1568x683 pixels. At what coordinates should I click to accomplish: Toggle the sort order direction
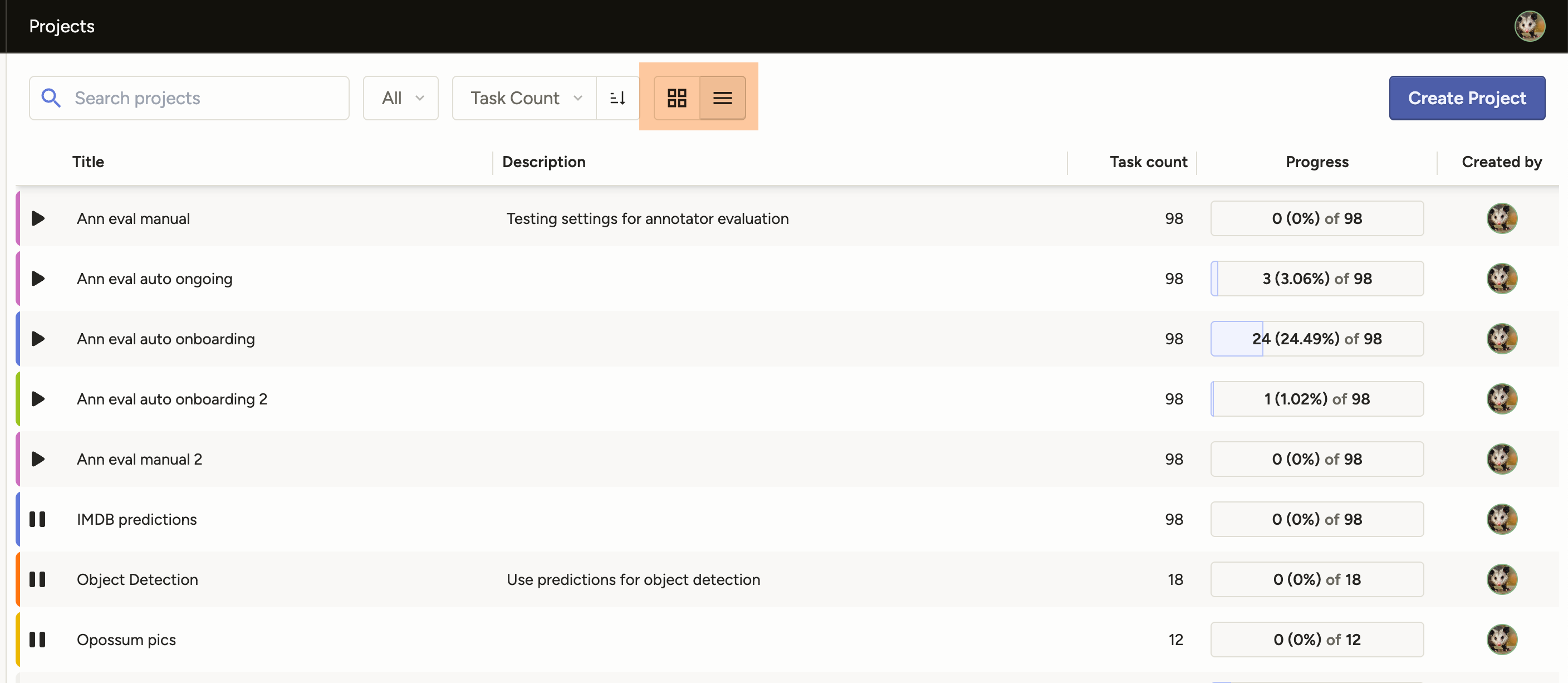[617, 97]
